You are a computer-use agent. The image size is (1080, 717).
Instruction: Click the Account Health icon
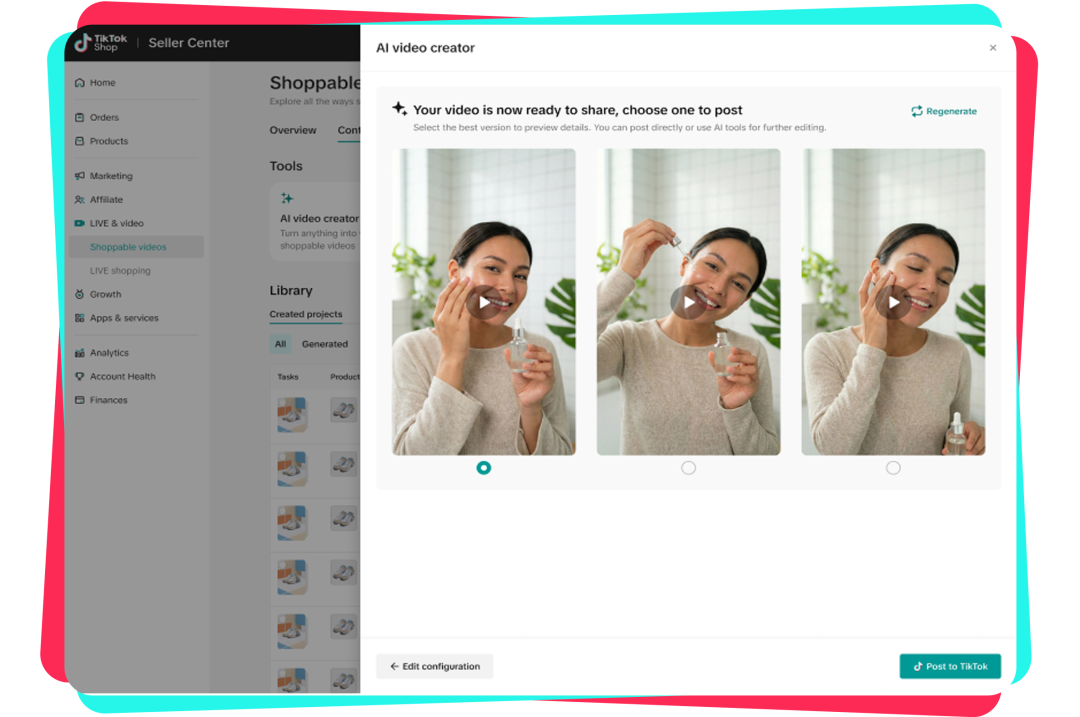[78, 376]
